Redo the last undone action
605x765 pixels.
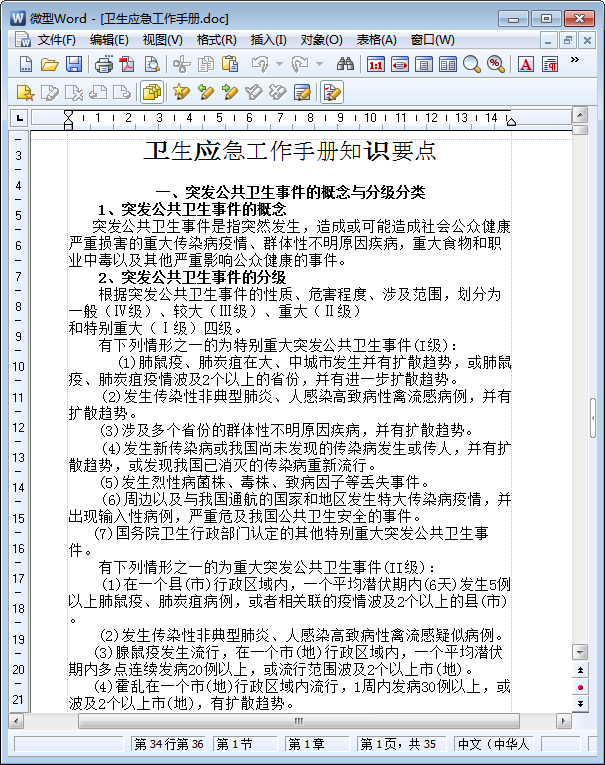[300, 64]
